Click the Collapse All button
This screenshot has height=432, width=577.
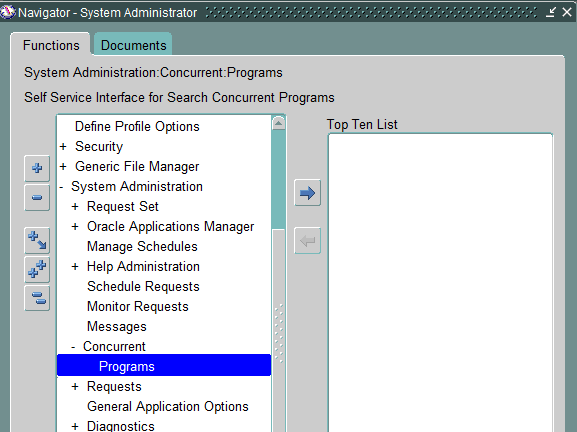[x=37, y=298]
